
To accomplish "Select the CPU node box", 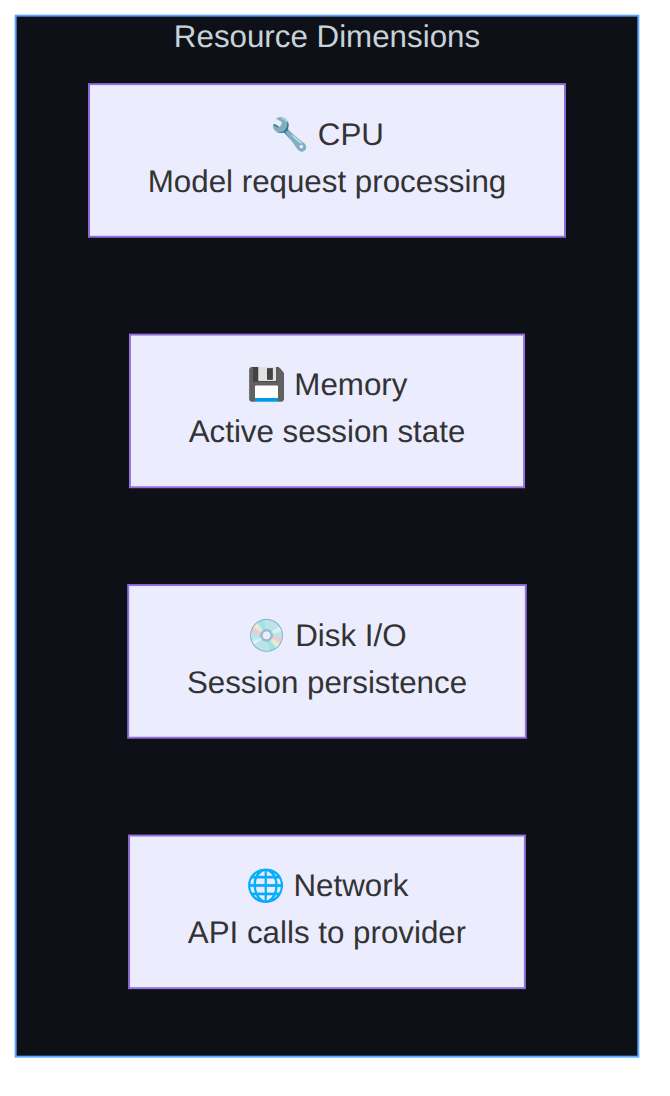I will 327,161.
